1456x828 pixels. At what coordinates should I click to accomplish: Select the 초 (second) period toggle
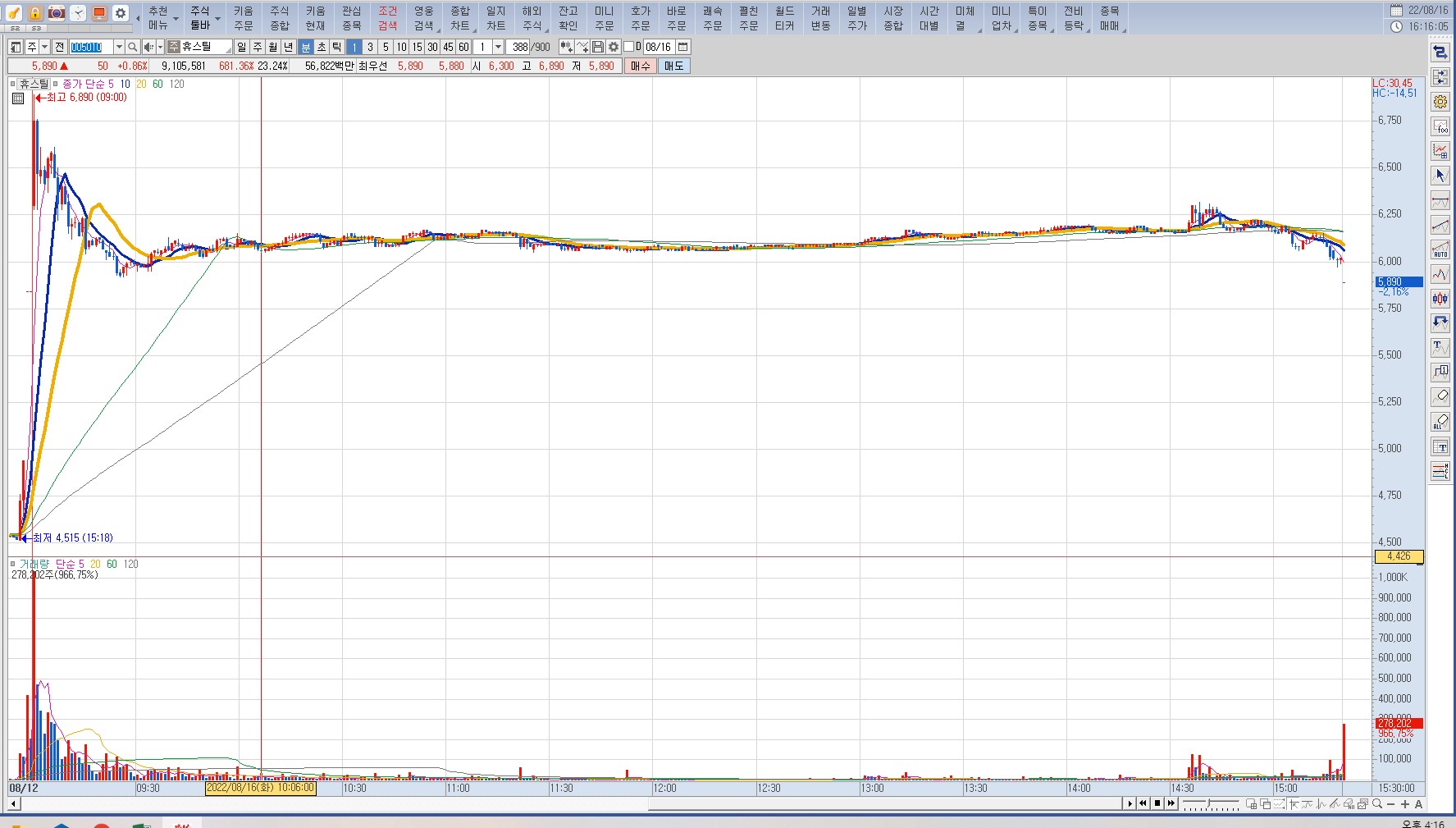321,47
